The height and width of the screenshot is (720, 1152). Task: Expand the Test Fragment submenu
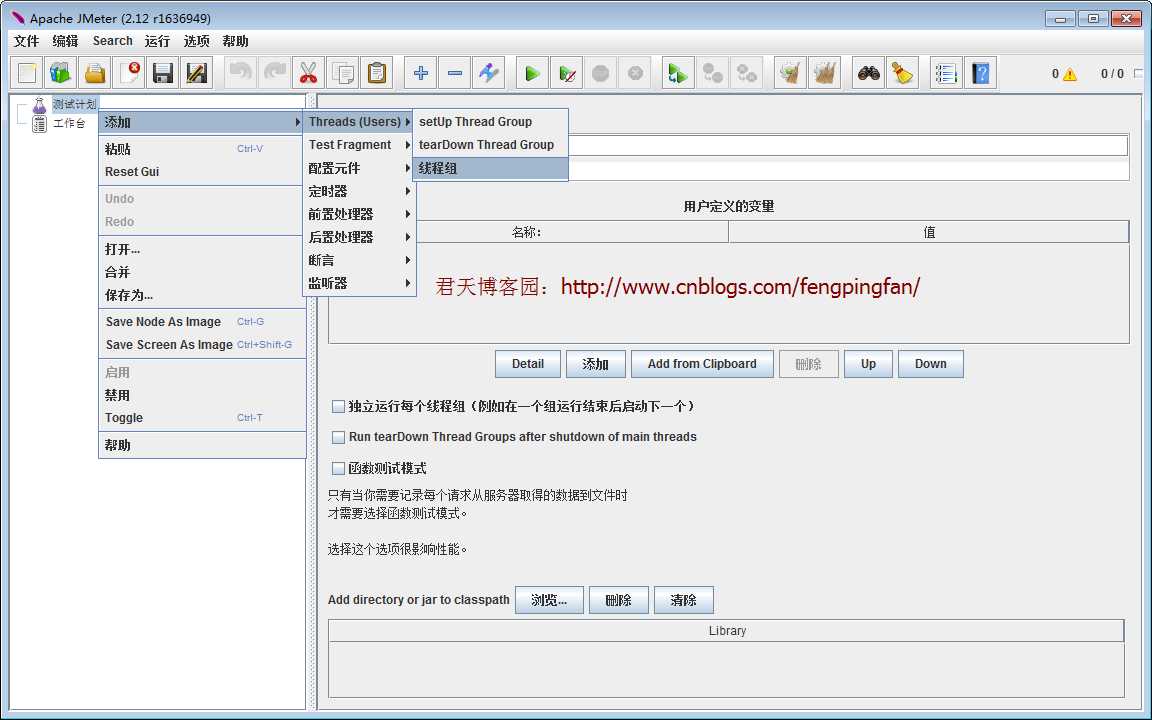[359, 145]
